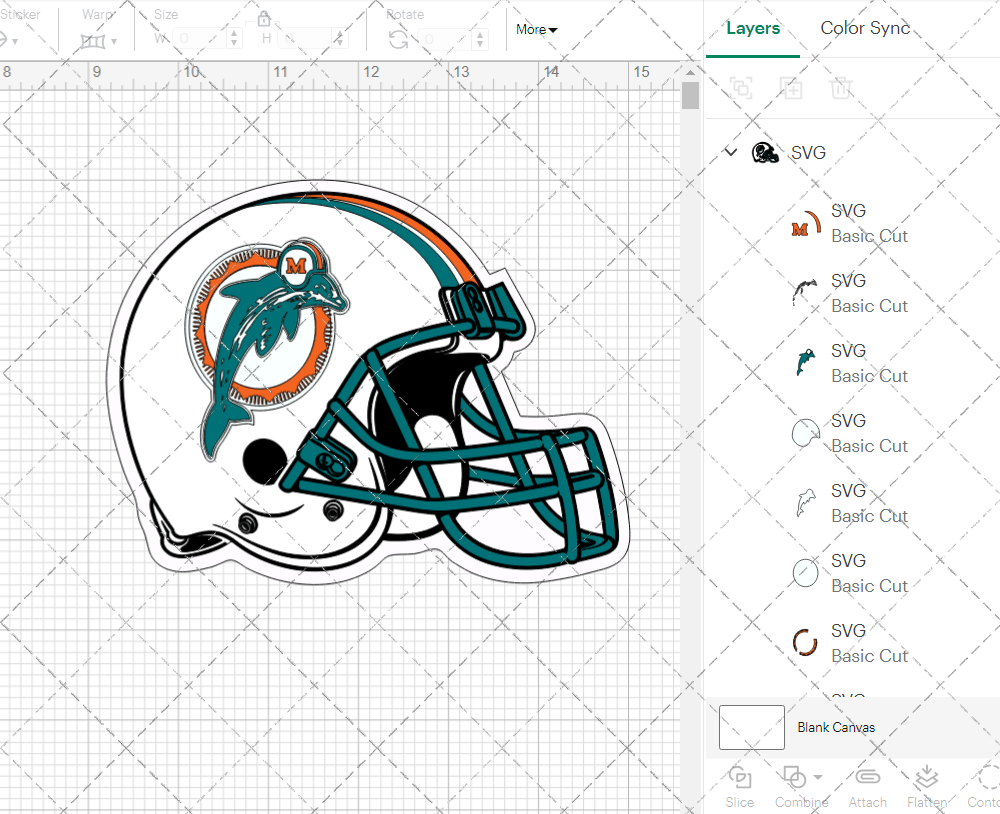Switch to the Color Sync tab
This screenshot has height=814, width=1000.
pyautogui.click(x=865, y=28)
